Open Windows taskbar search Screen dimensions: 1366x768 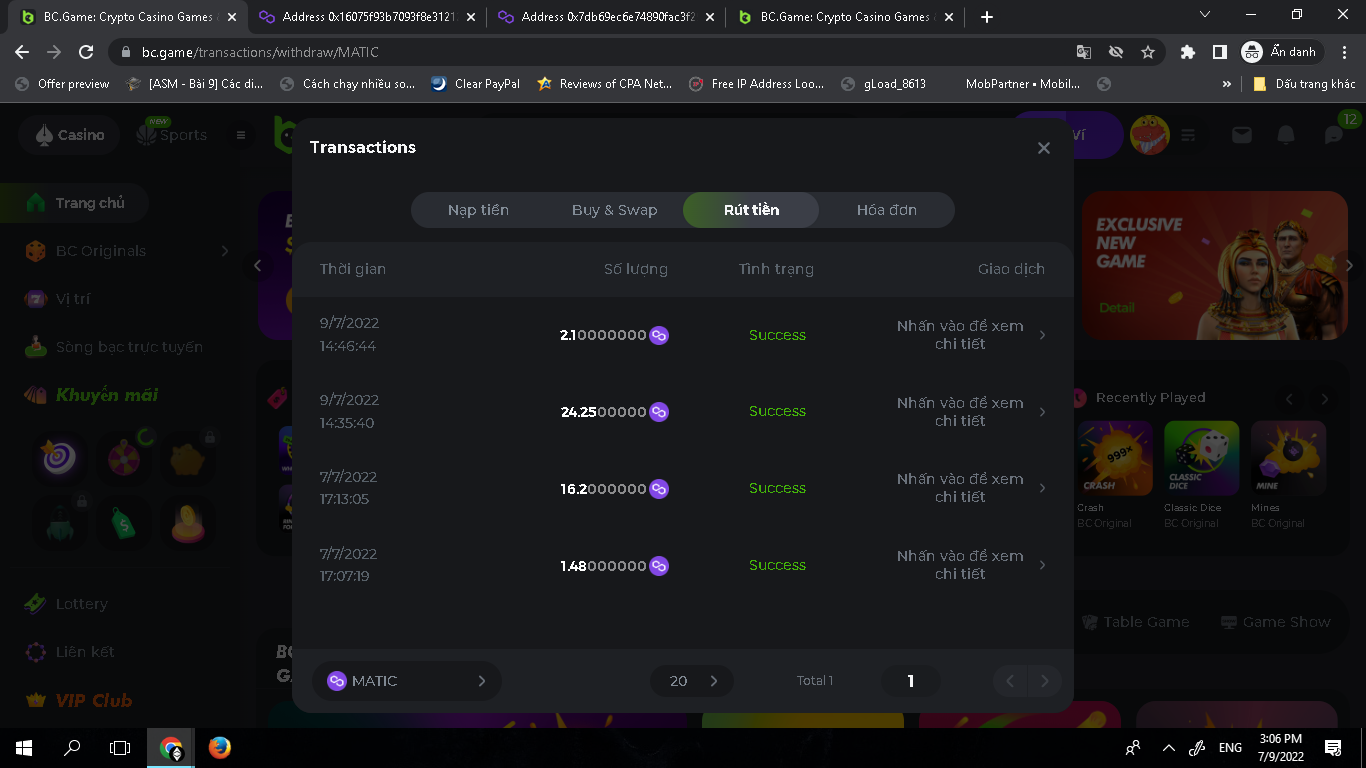[x=72, y=748]
